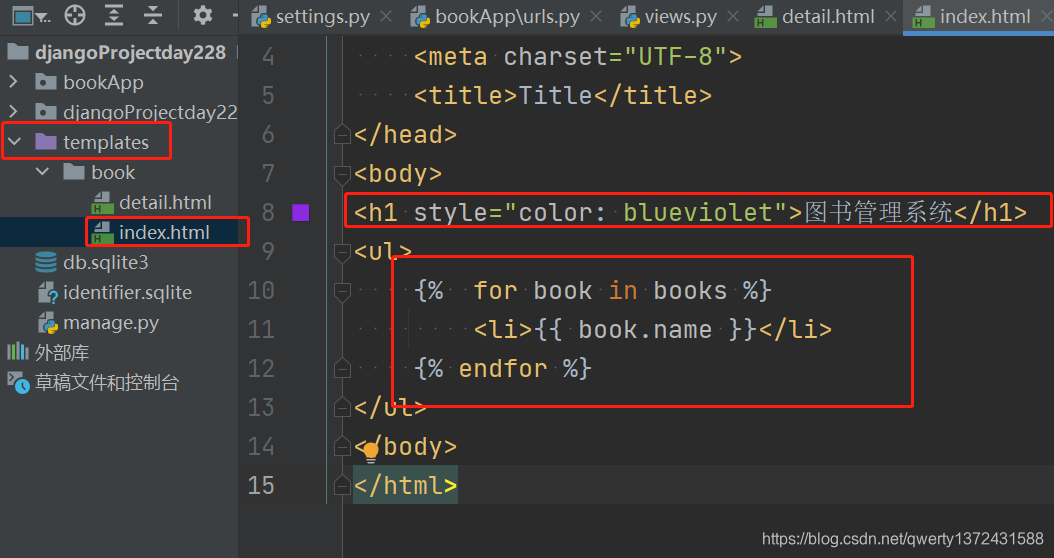Open detail.html in the project tree
This screenshot has width=1054, height=558.
point(165,202)
